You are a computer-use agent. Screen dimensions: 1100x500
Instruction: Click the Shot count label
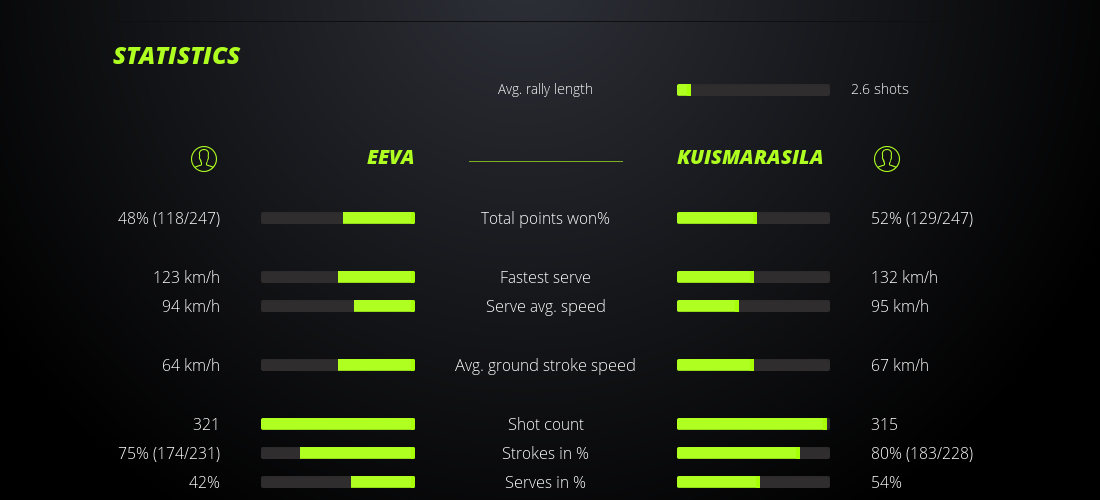point(545,424)
